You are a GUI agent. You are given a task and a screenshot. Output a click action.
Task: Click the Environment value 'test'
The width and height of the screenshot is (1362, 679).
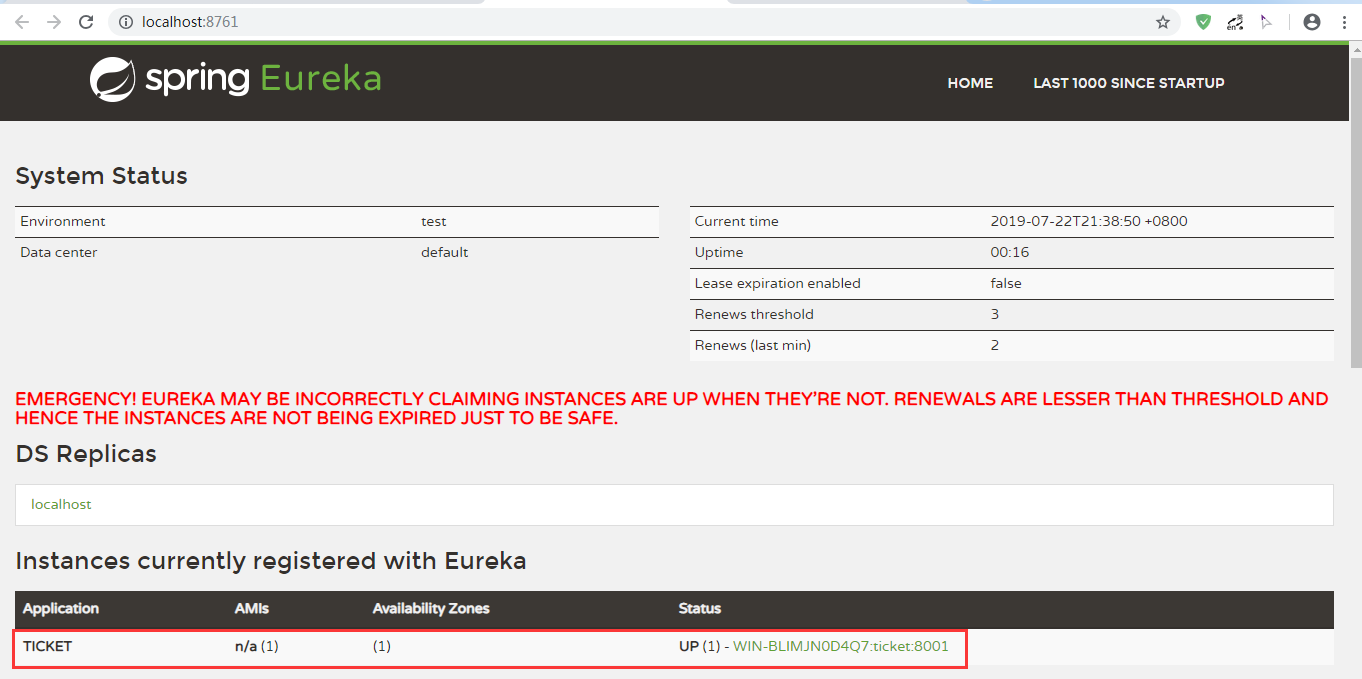point(434,221)
